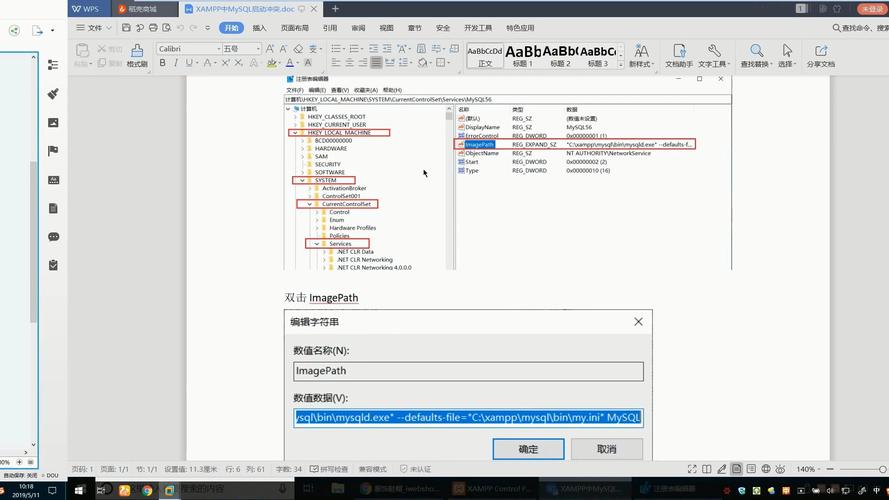This screenshot has width=889, height=500.
Task: Click the eye protection mode icon in status bar
Action: (x=781, y=469)
